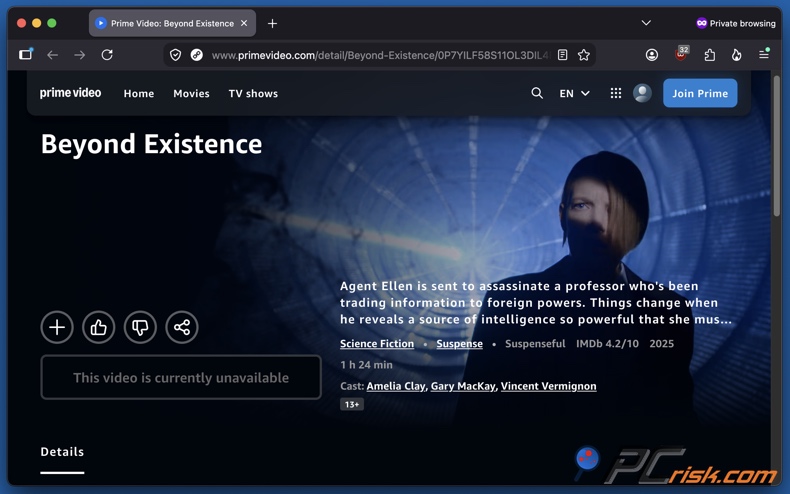Open Home in Prime Video nav
Image resolution: width=790 pixels, height=494 pixels.
click(139, 93)
